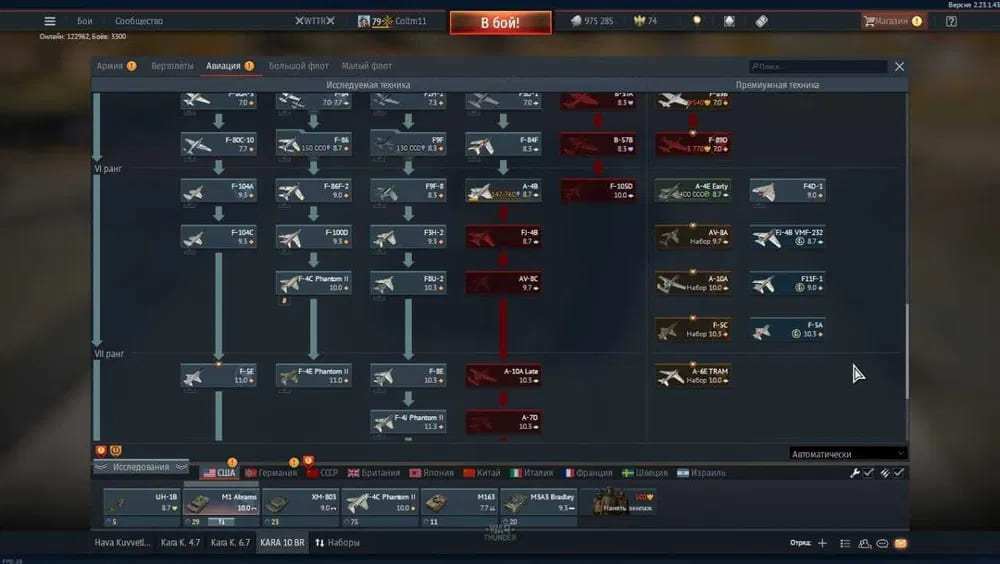This screenshot has width=1000, height=564.
Task: Select the A-10A Late aircraft
Action: click(x=504, y=375)
